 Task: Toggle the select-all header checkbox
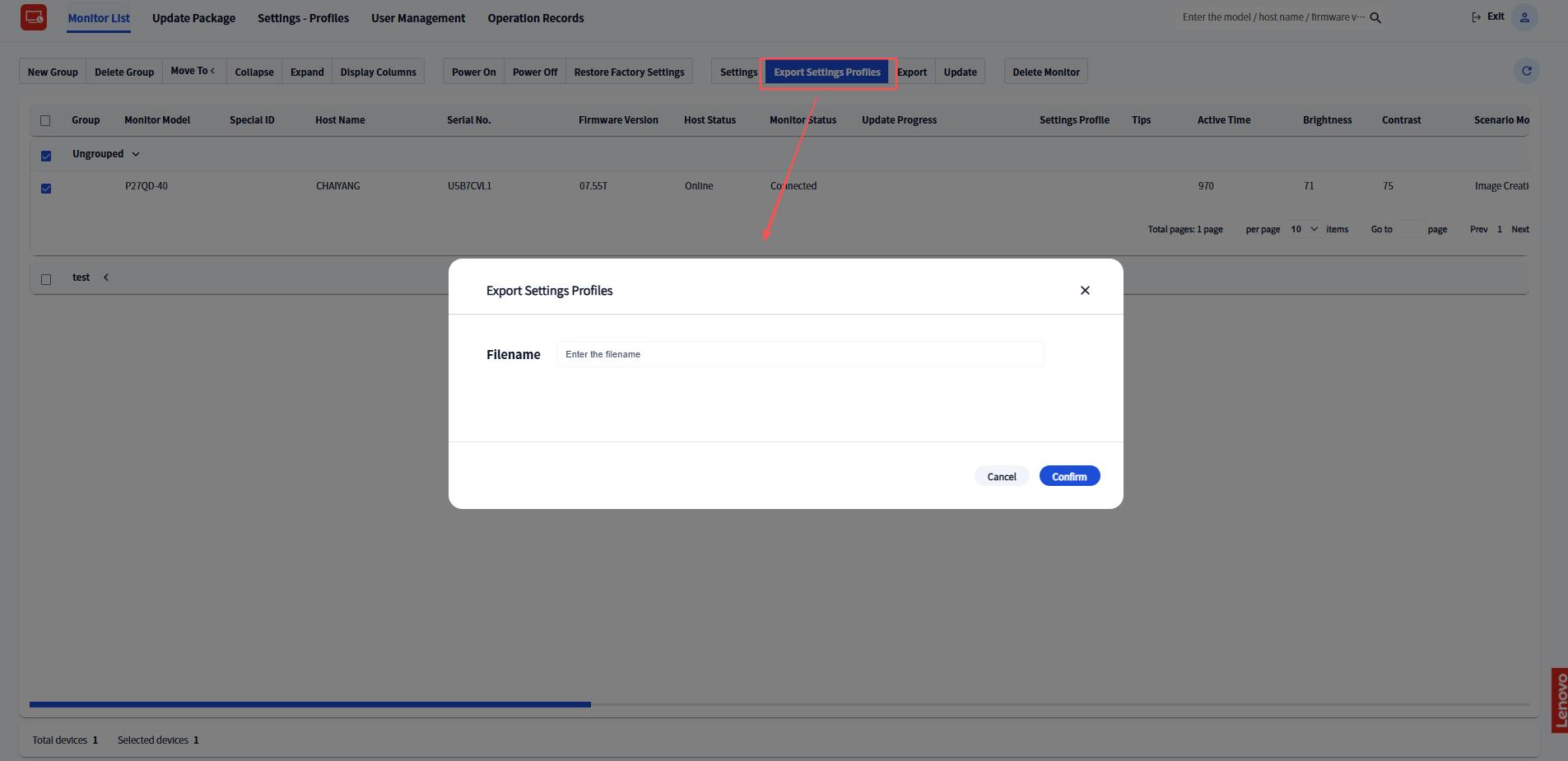[45, 120]
